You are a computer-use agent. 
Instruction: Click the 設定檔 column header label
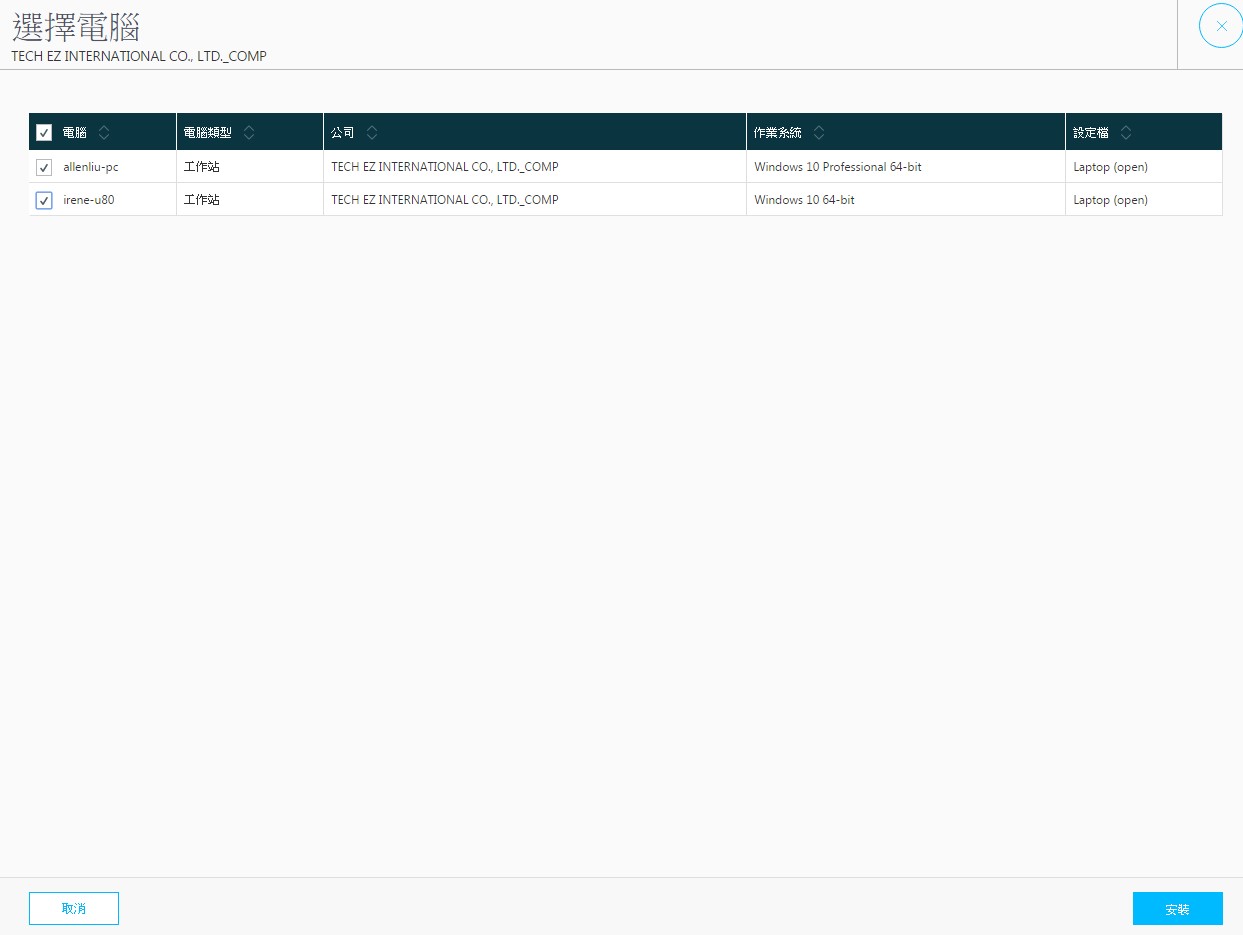pos(1091,132)
